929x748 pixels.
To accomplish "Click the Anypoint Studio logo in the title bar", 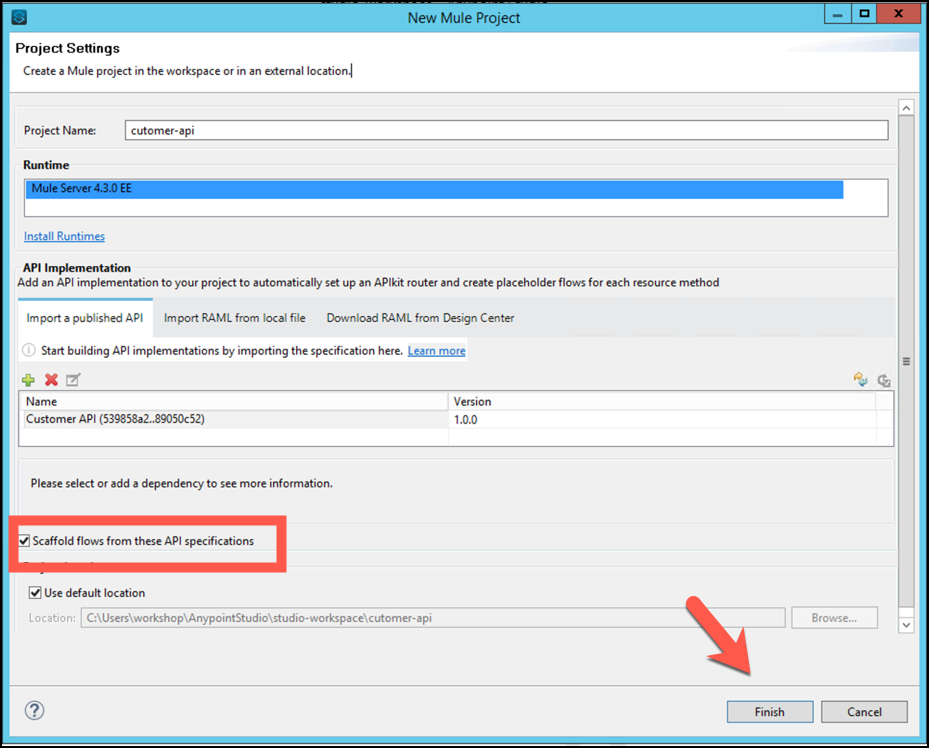I will click(x=20, y=17).
